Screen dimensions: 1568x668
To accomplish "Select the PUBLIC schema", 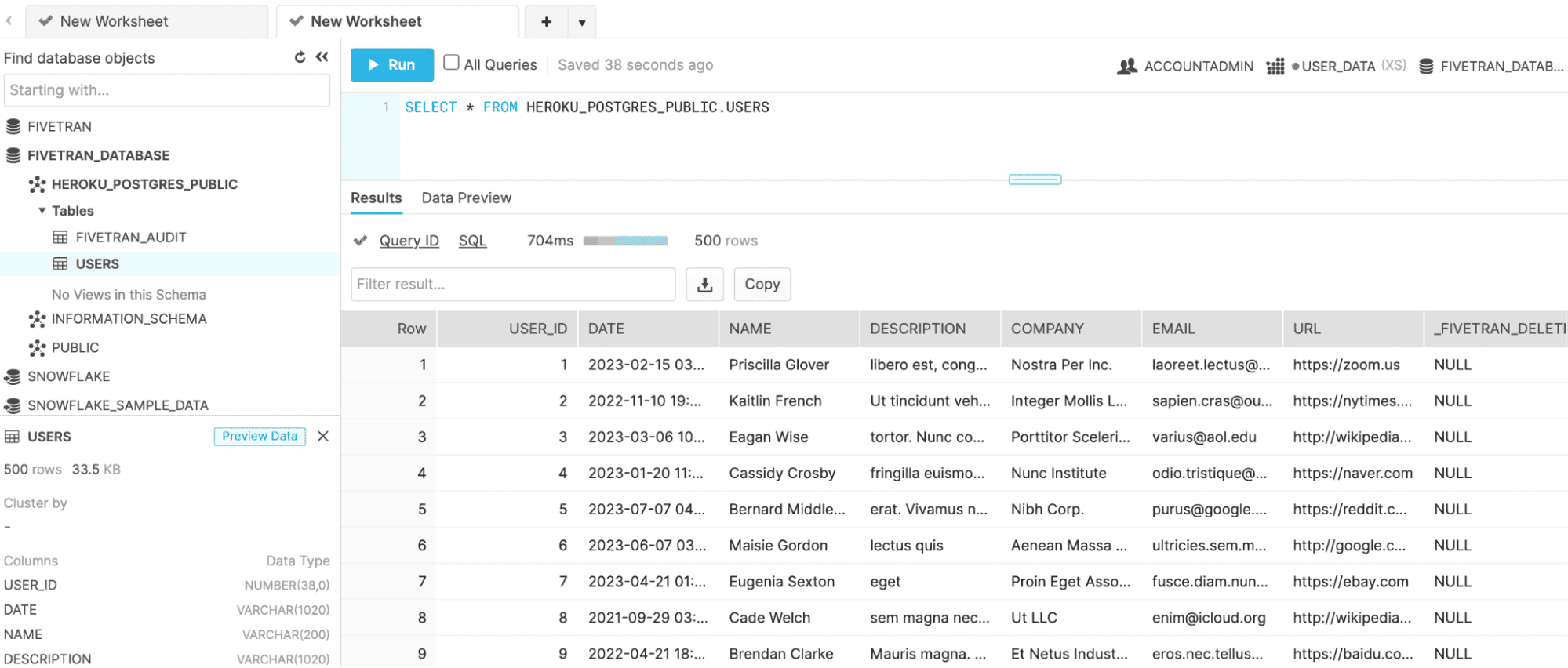I will coord(75,348).
